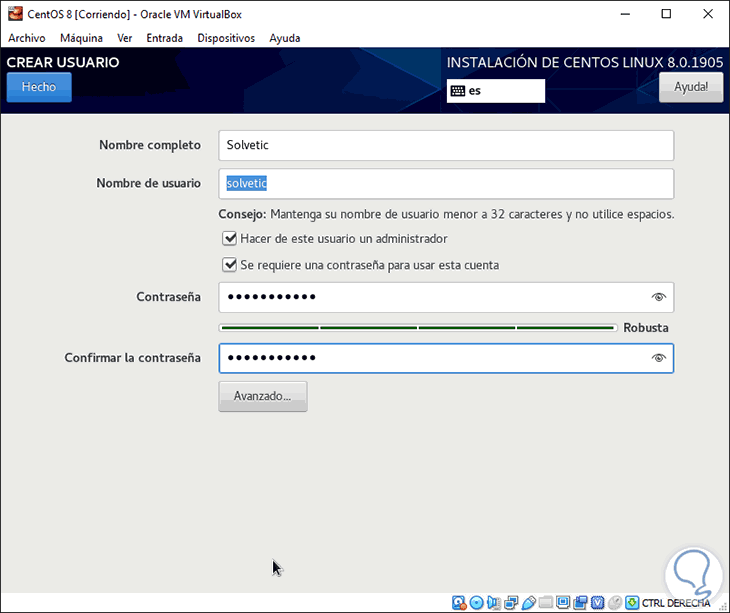
Task: Click the es keyboard layout selector
Action: pos(496,91)
